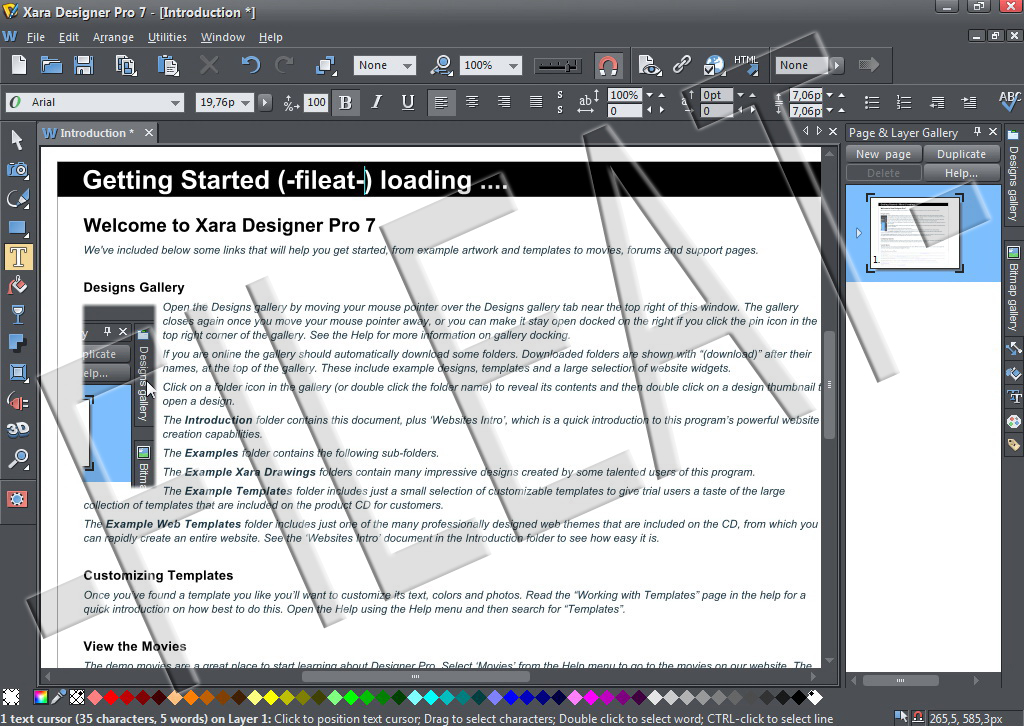The image size is (1024, 726).
Task: Click the Undo arrow
Action: (251, 65)
